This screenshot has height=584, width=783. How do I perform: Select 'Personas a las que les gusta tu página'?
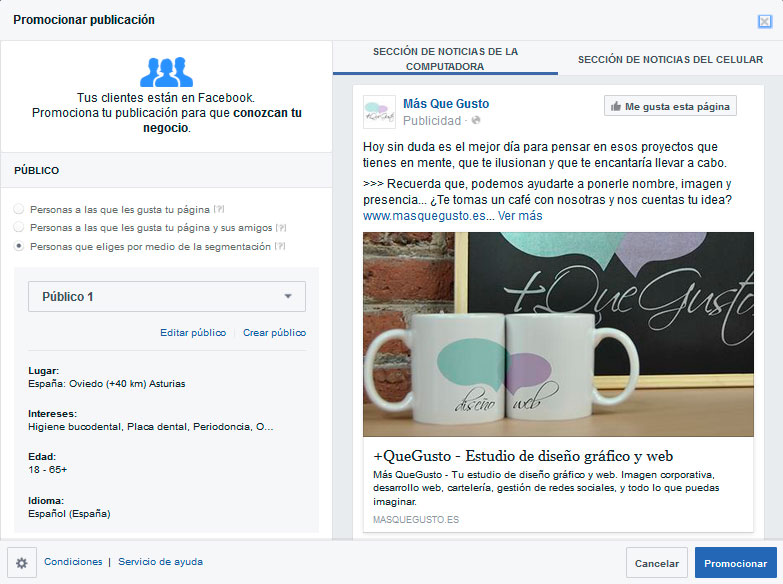[x=19, y=210]
